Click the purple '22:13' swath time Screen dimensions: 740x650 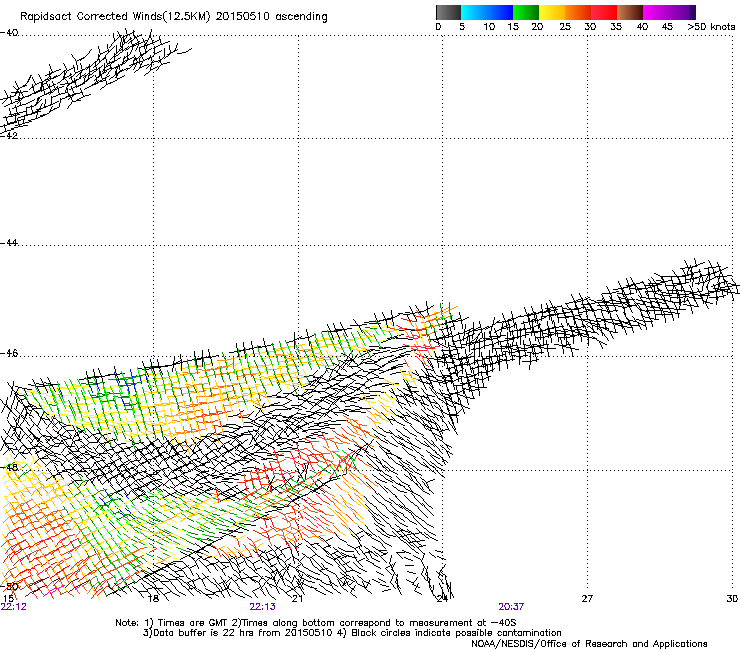tap(262, 607)
